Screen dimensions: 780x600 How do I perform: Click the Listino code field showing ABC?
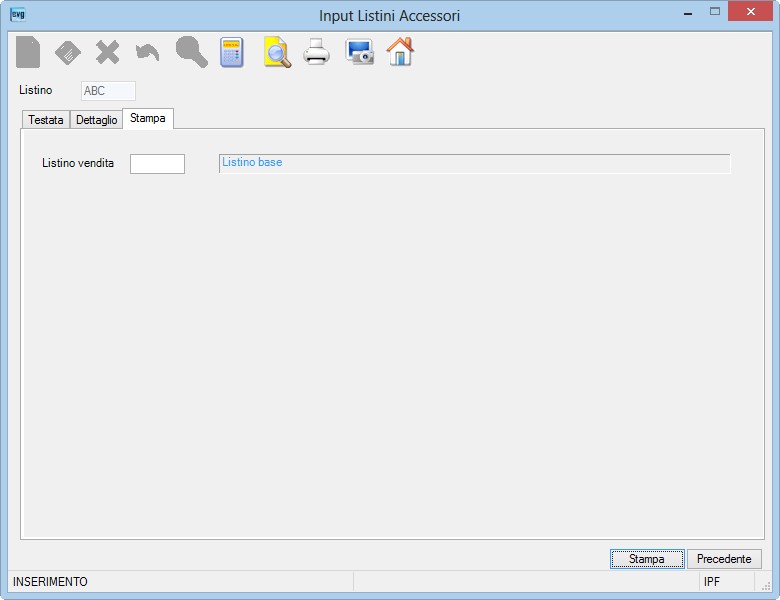pos(108,91)
